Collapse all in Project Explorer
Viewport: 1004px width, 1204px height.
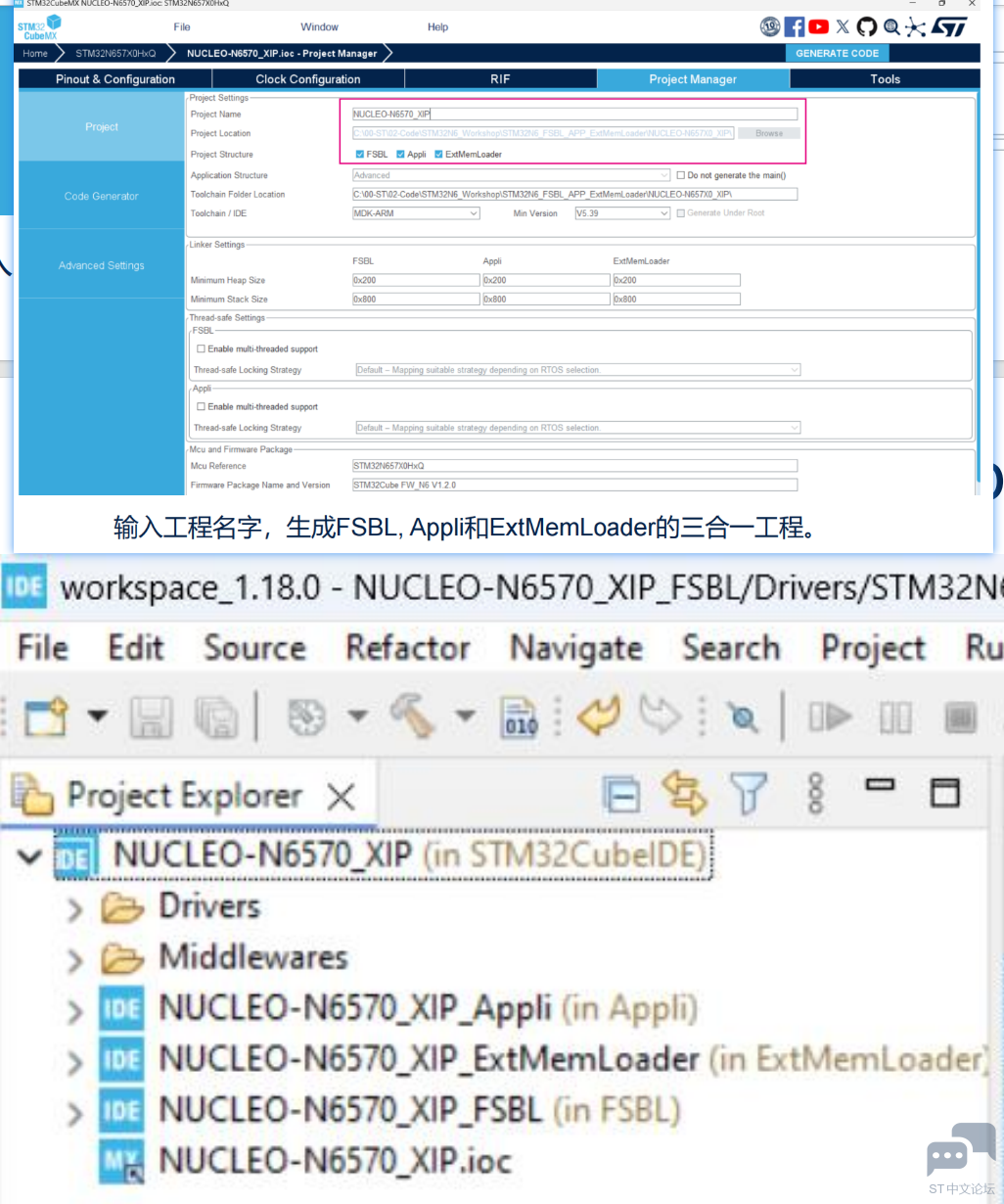point(621,794)
